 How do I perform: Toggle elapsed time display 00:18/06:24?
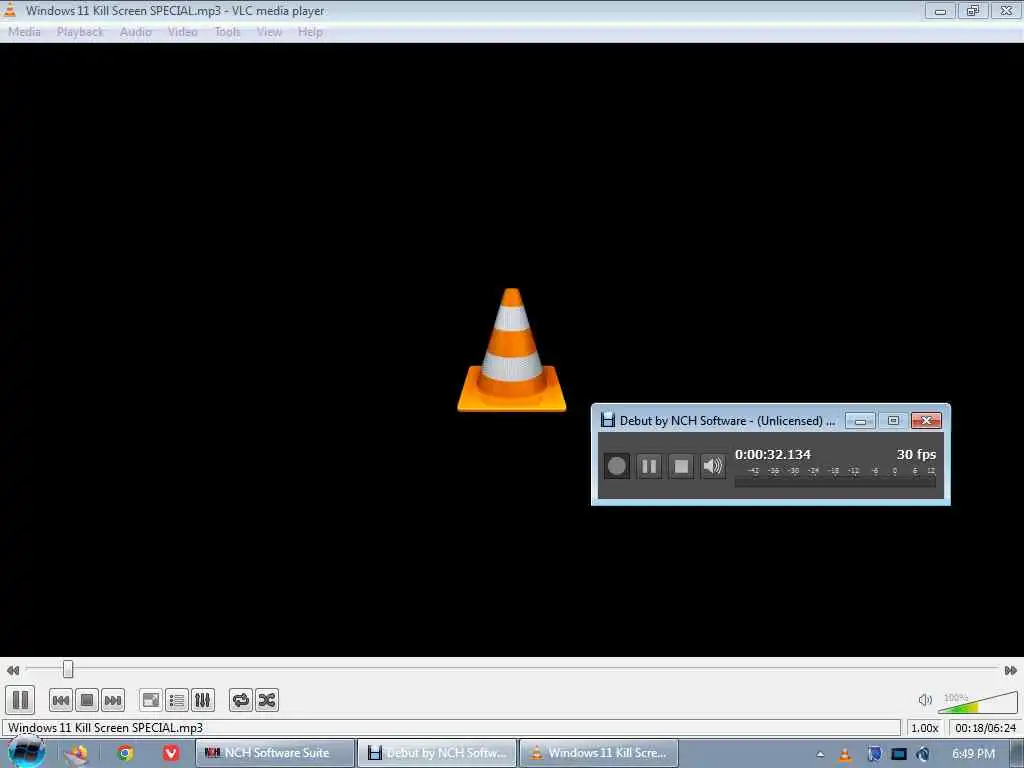[x=985, y=728]
